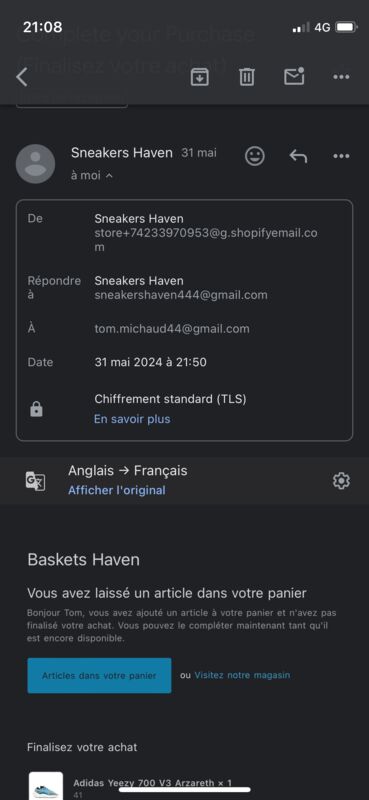Click the 'Articles dans votre panier' button
369x800 pixels.
100,676
